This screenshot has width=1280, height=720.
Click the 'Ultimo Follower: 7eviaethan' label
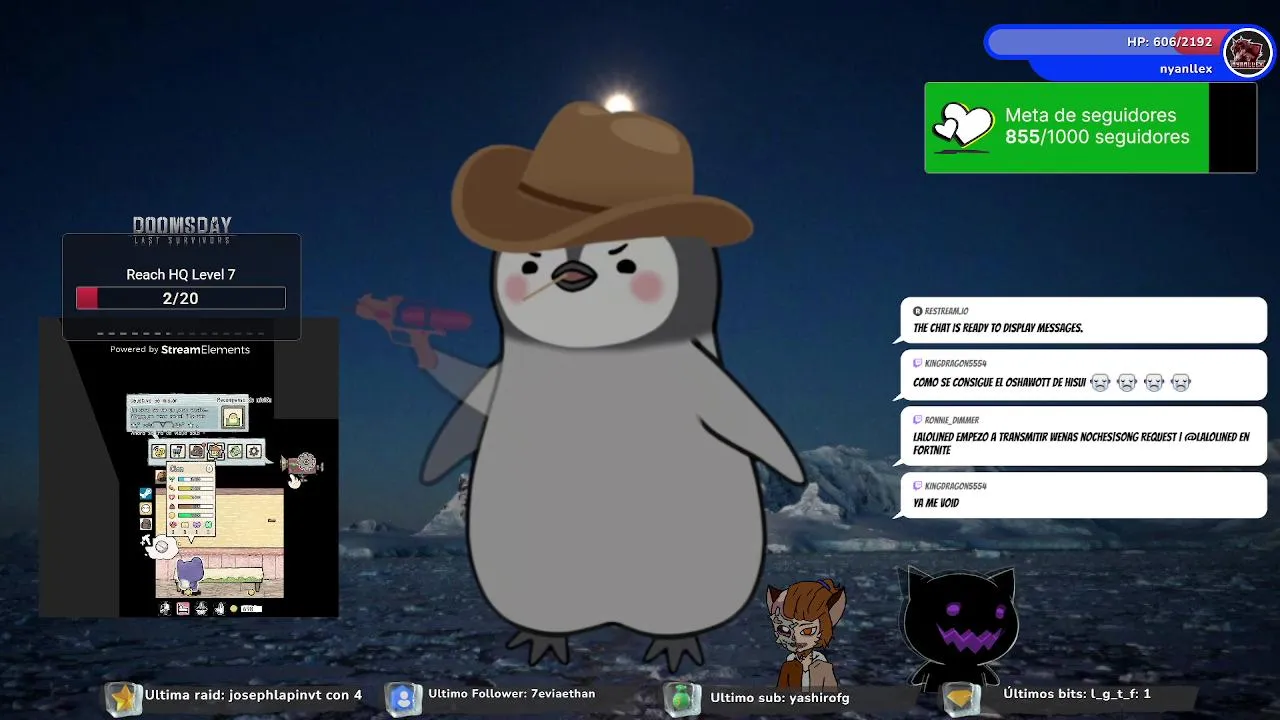click(x=511, y=693)
